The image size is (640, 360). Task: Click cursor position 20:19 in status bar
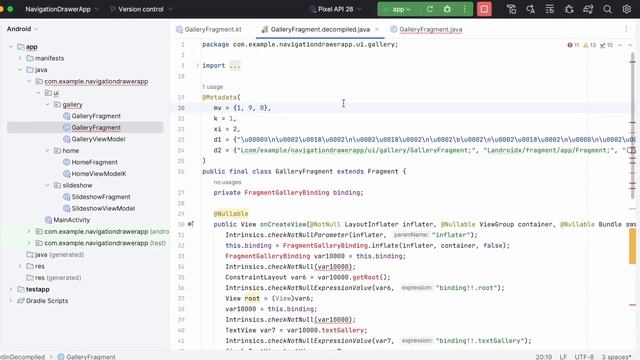[544, 357]
